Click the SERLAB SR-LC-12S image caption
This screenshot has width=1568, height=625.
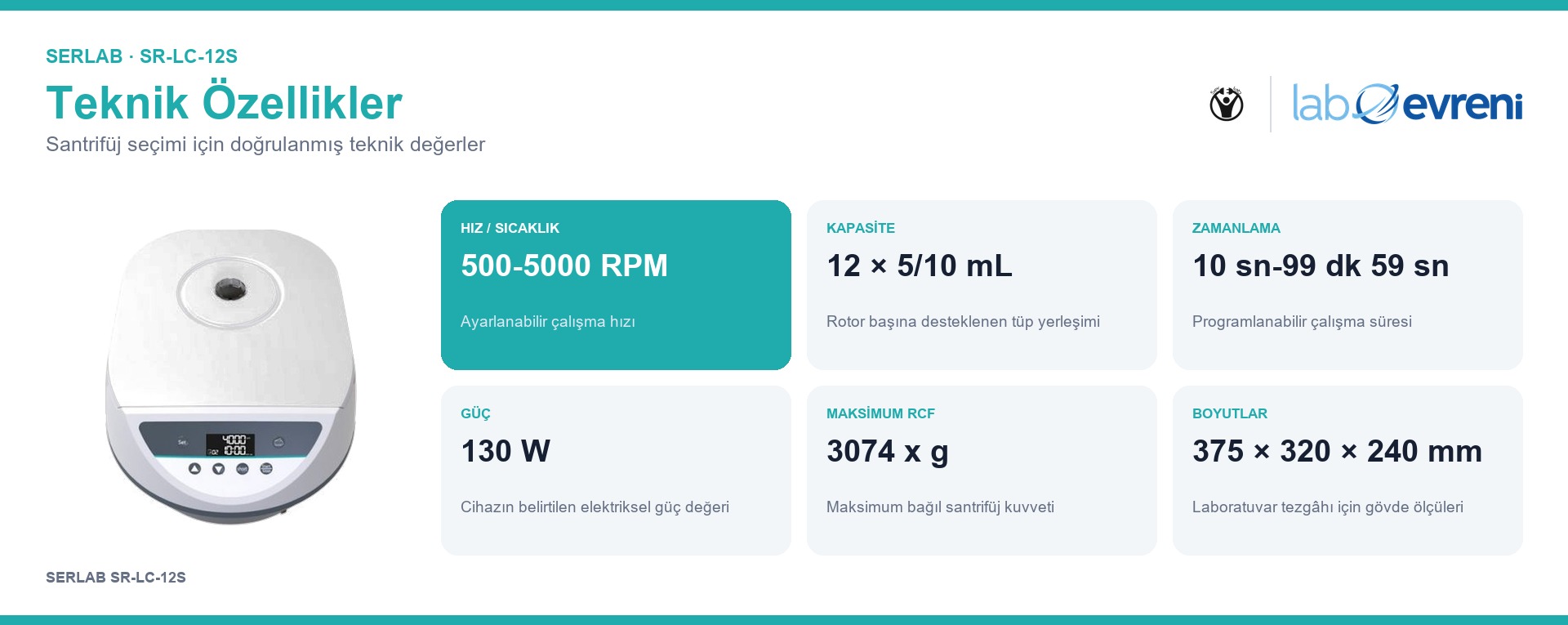click(116, 578)
